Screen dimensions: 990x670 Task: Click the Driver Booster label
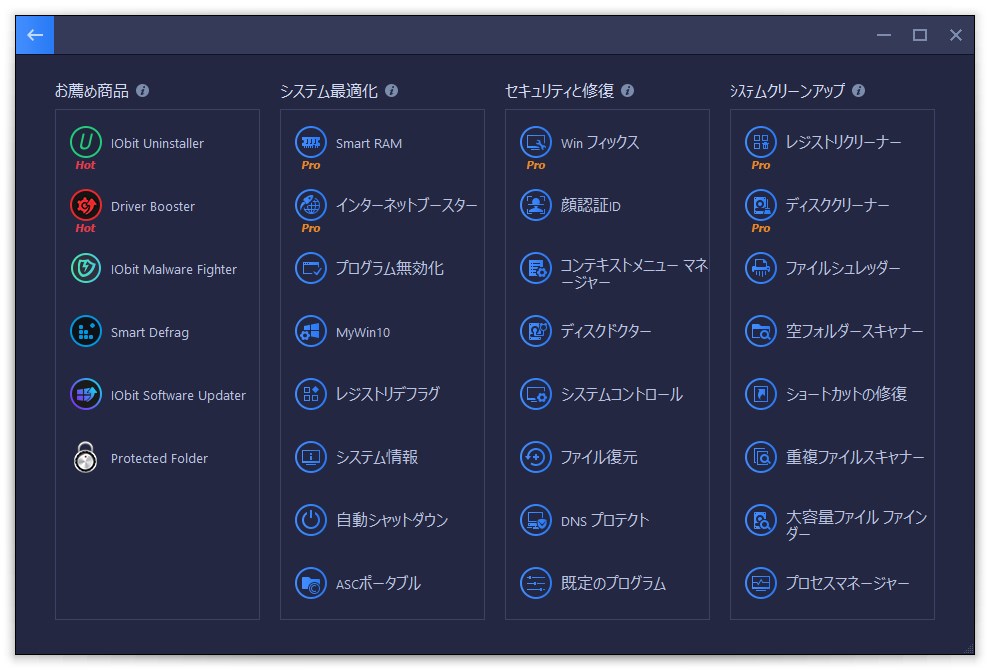pos(153,206)
